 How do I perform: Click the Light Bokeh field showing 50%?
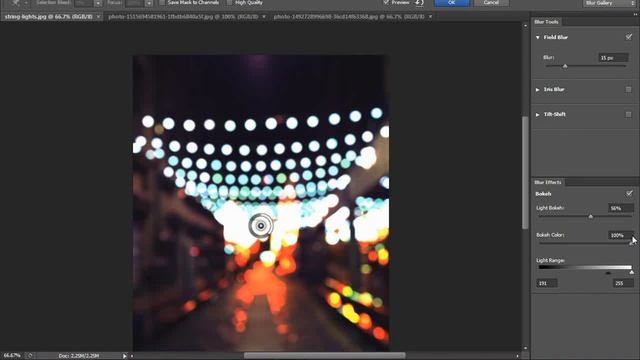pos(620,208)
